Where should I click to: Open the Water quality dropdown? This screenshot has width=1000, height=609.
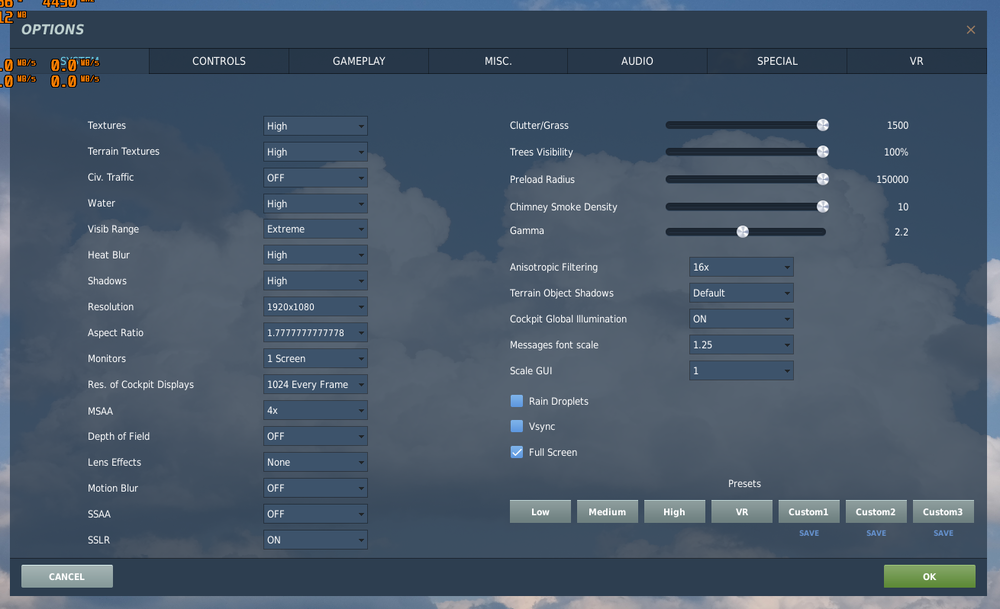pyautogui.click(x=315, y=203)
